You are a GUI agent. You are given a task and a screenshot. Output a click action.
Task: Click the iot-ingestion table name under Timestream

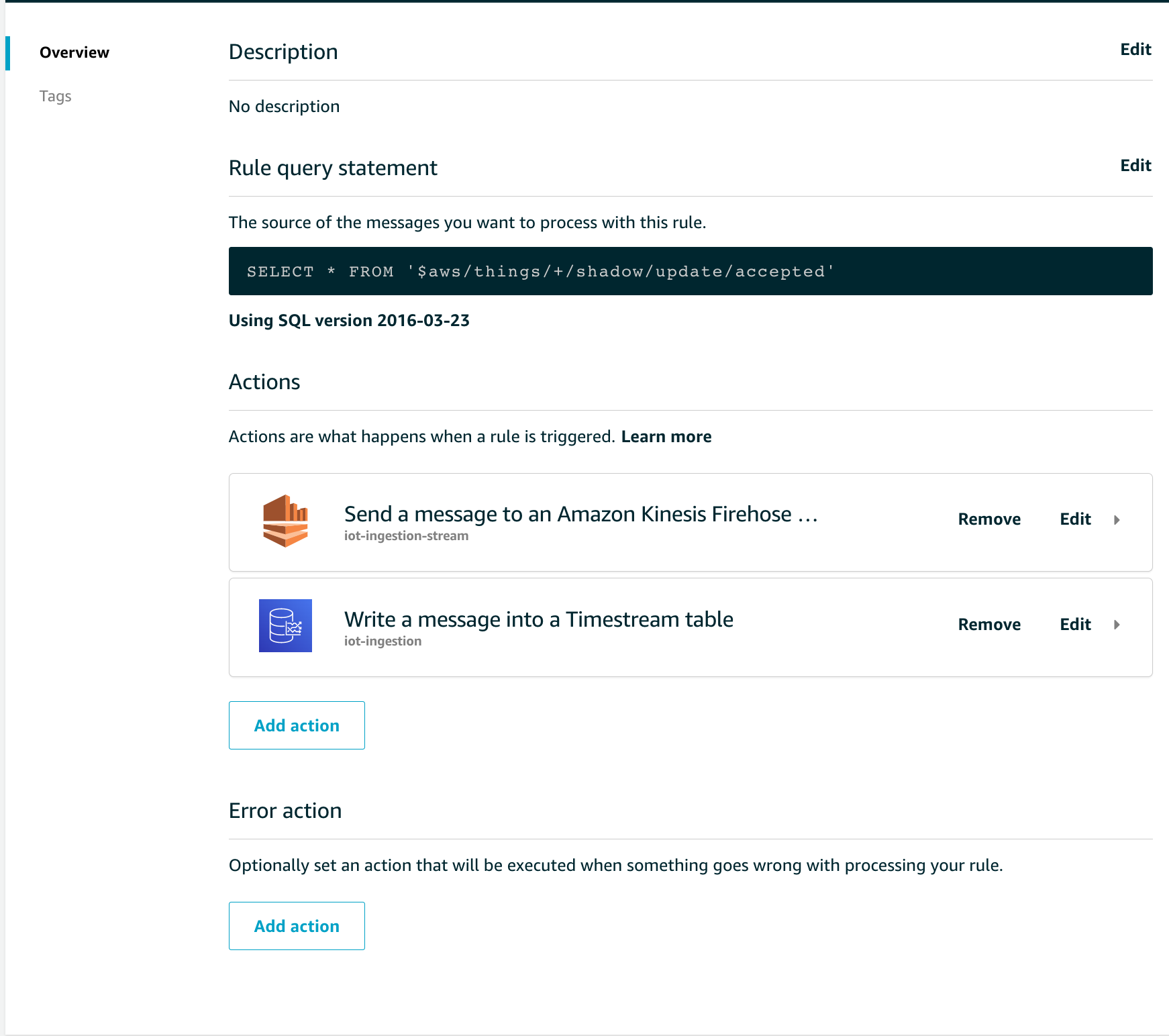point(383,641)
